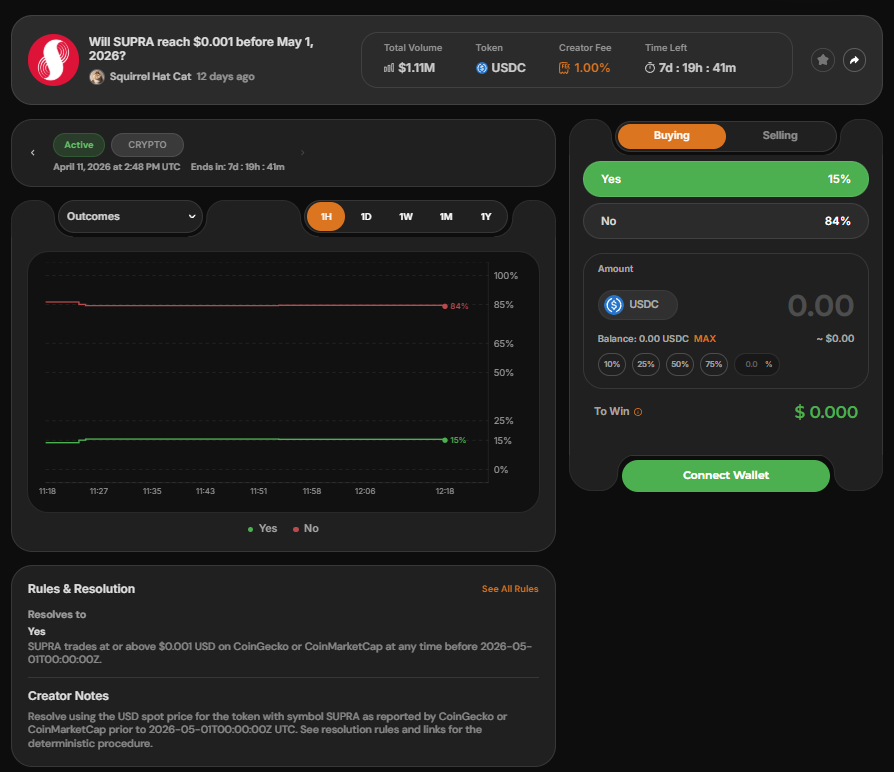Click the 'Balance: 0.00 USDC' text
The image size is (894, 772).
click(643, 339)
